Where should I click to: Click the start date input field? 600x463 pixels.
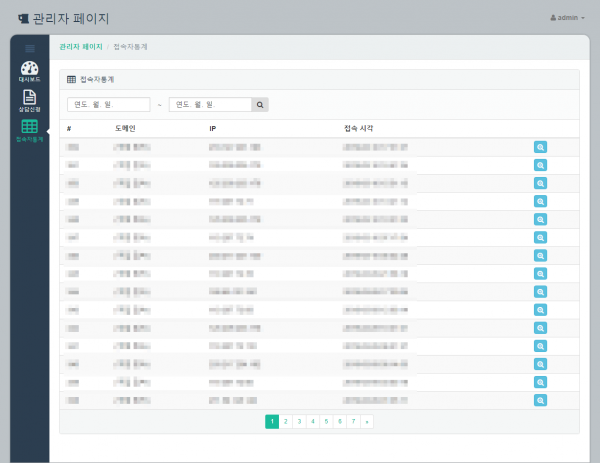click(x=109, y=104)
